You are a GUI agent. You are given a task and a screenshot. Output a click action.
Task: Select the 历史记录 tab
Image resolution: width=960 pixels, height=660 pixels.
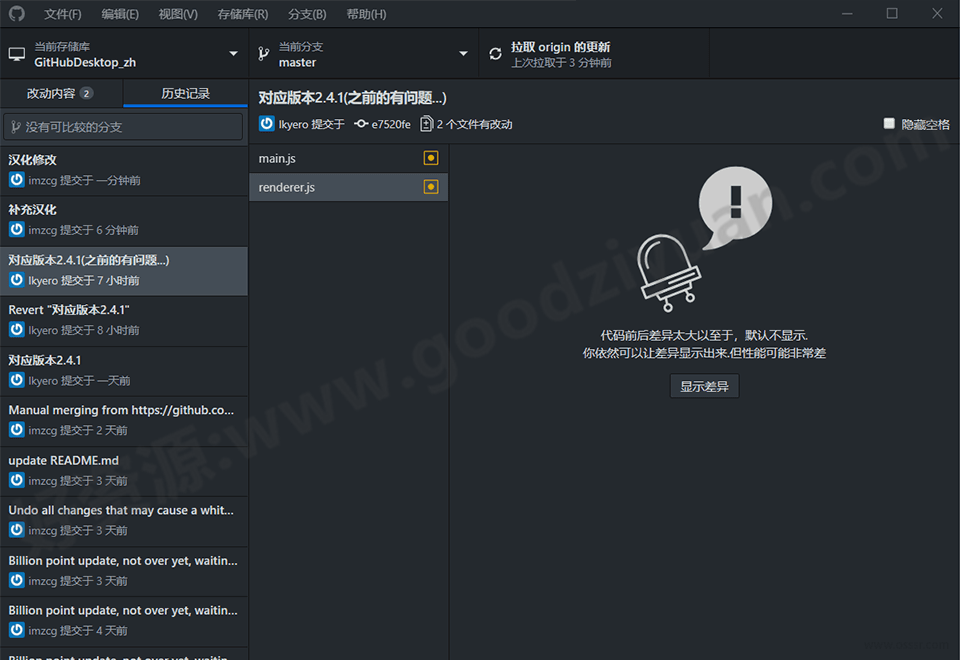click(x=184, y=93)
